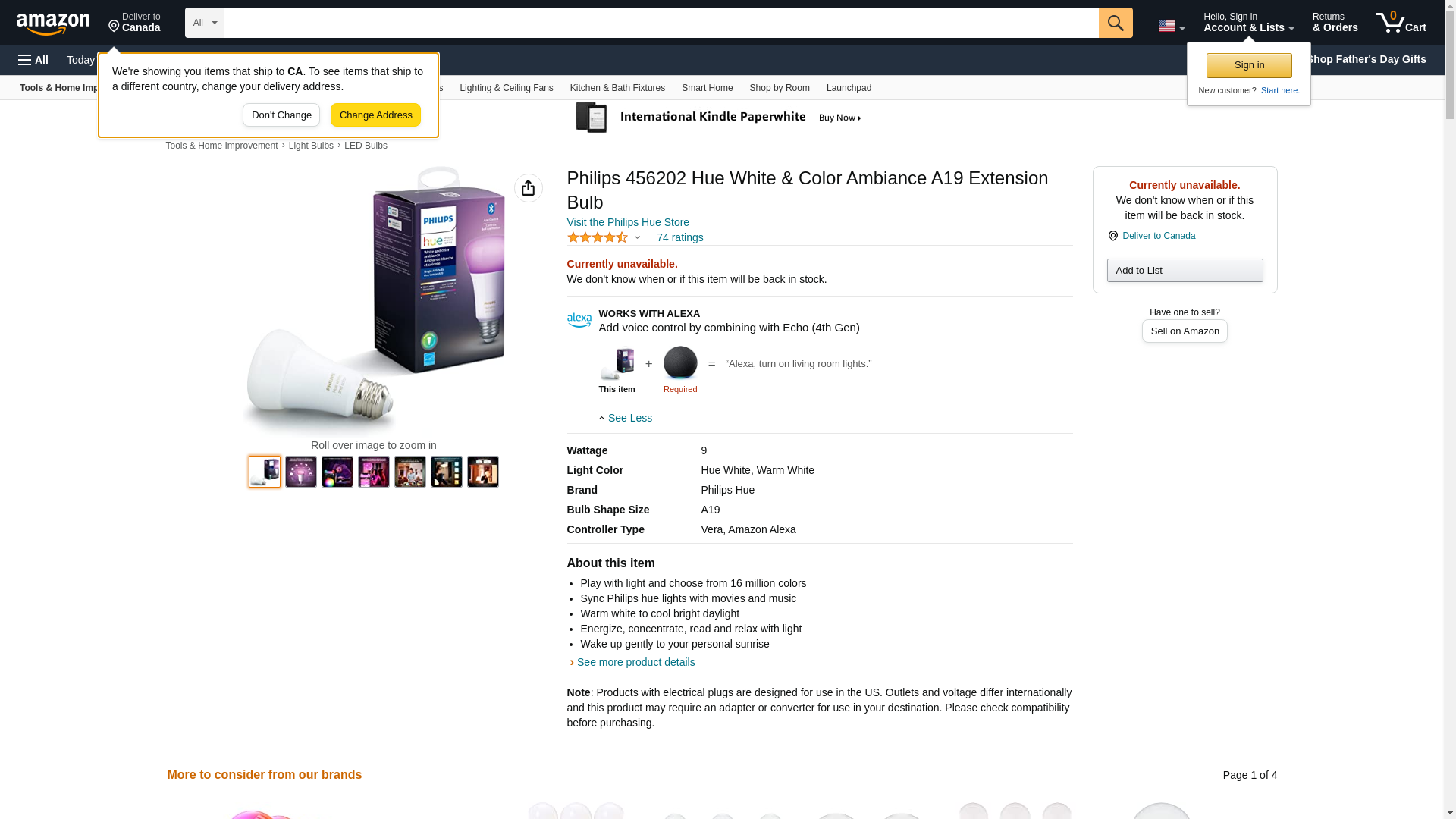
Task: Click the Deliver to Canada location icon
Action: click(x=1112, y=236)
